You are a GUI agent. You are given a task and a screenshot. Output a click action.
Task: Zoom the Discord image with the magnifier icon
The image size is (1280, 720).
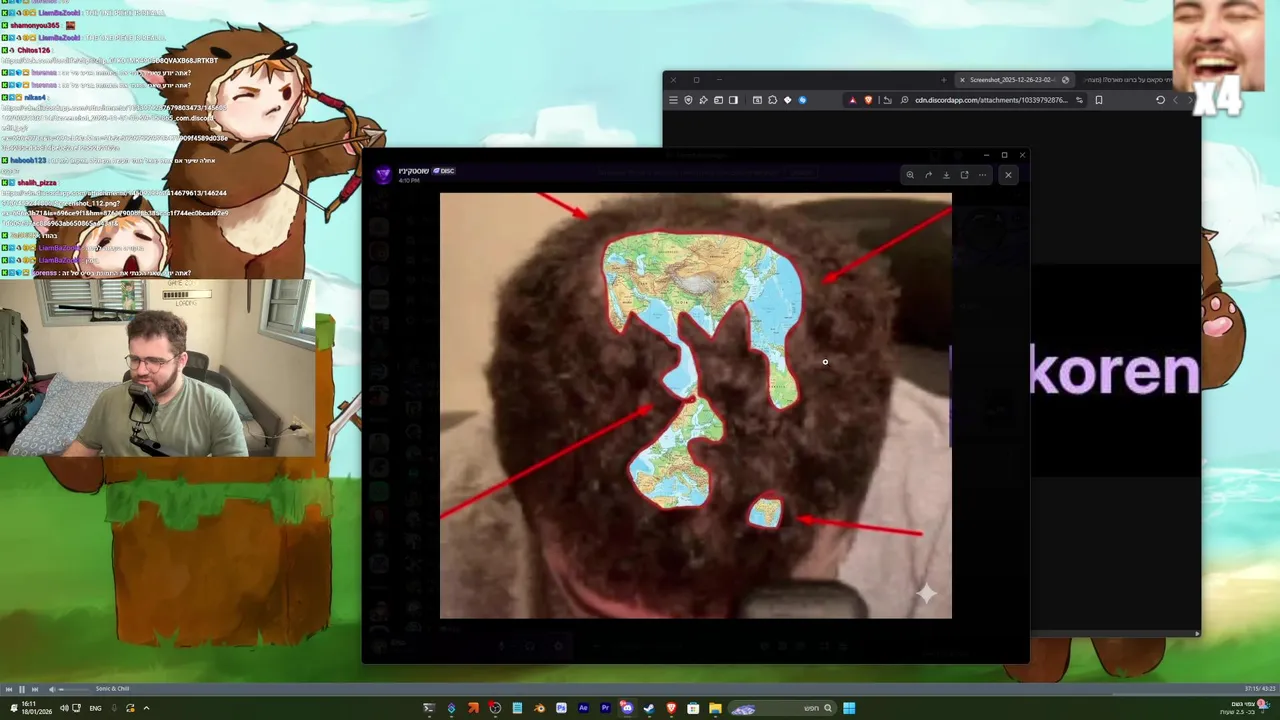910,175
